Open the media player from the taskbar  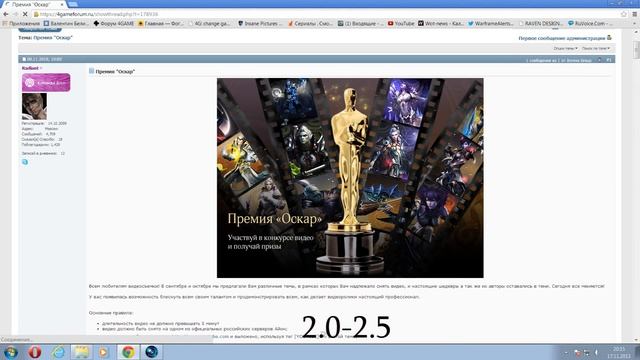104,352
